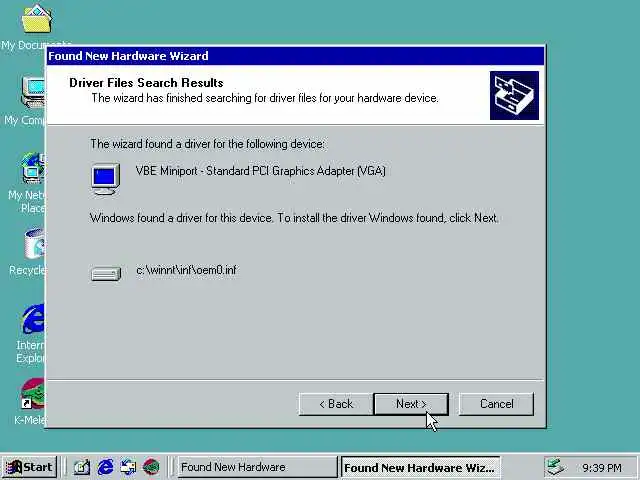Click the hardware tray icon near the clock
640x480 pixels.
555,467
